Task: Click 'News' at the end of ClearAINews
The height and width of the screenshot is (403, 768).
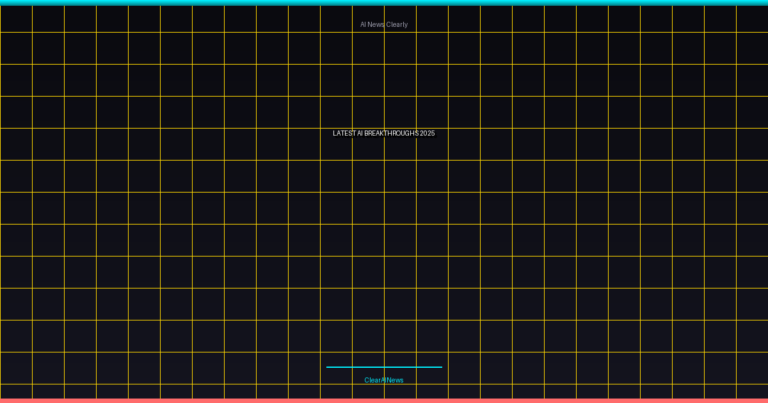Action: click(396, 380)
